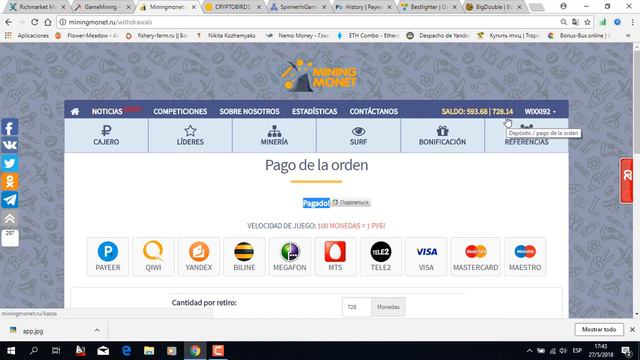This screenshot has width=640, height=360.
Task: Select Maestro card option
Action: coord(525,256)
